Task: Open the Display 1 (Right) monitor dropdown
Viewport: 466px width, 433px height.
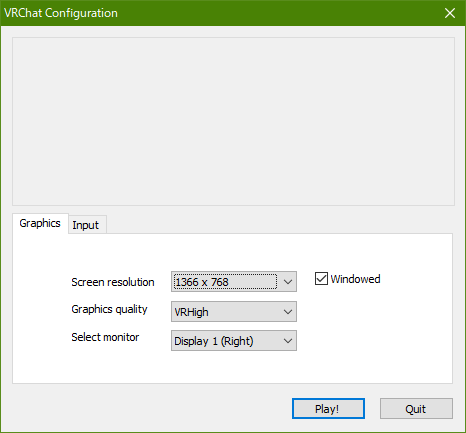Action: coord(234,341)
